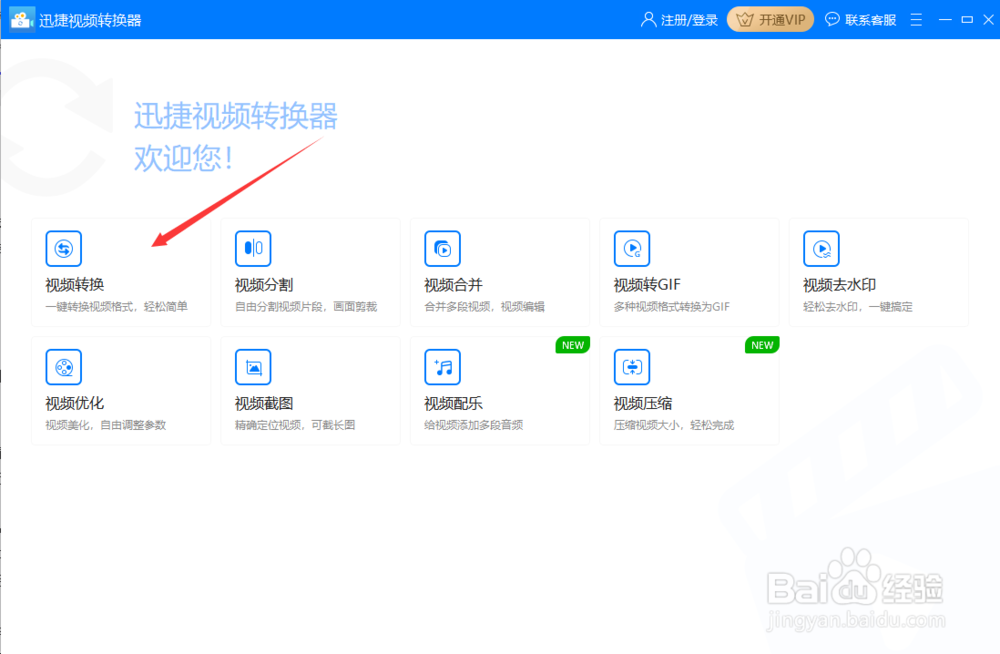Click the NEW badge on 视频压缩 card

coord(762,345)
